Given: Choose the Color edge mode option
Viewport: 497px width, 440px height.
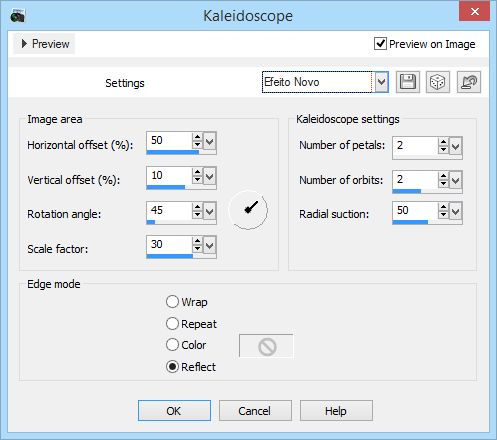Looking at the screenshot, I should point(172,345).
